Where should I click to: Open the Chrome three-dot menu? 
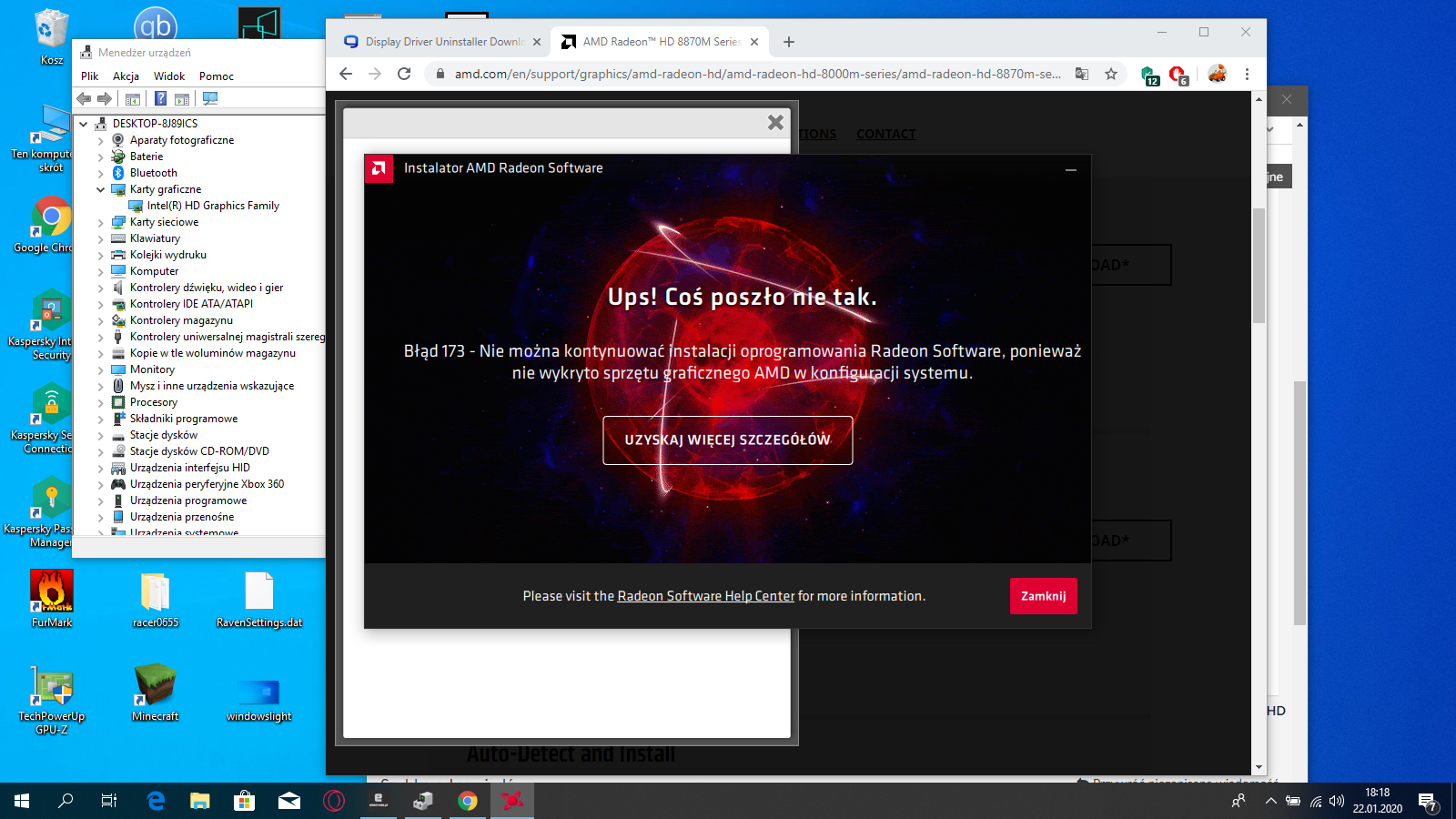coord(1247,74)
